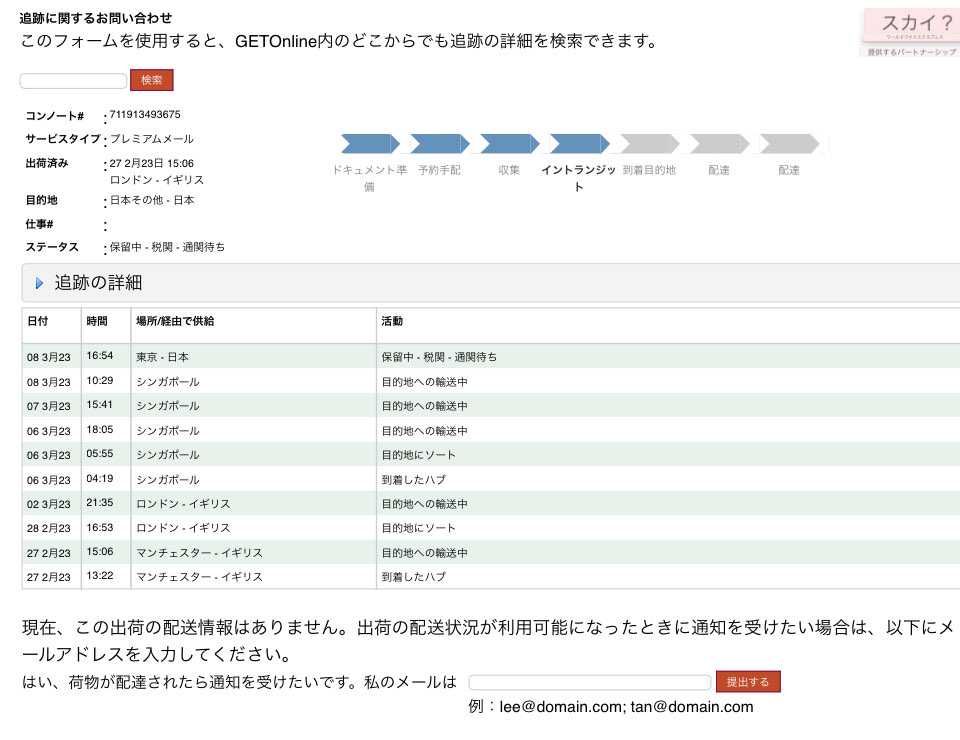This screenshot has height=740, width=960.
Task: Focus the tracking number search field
Action: click(73, 81)
